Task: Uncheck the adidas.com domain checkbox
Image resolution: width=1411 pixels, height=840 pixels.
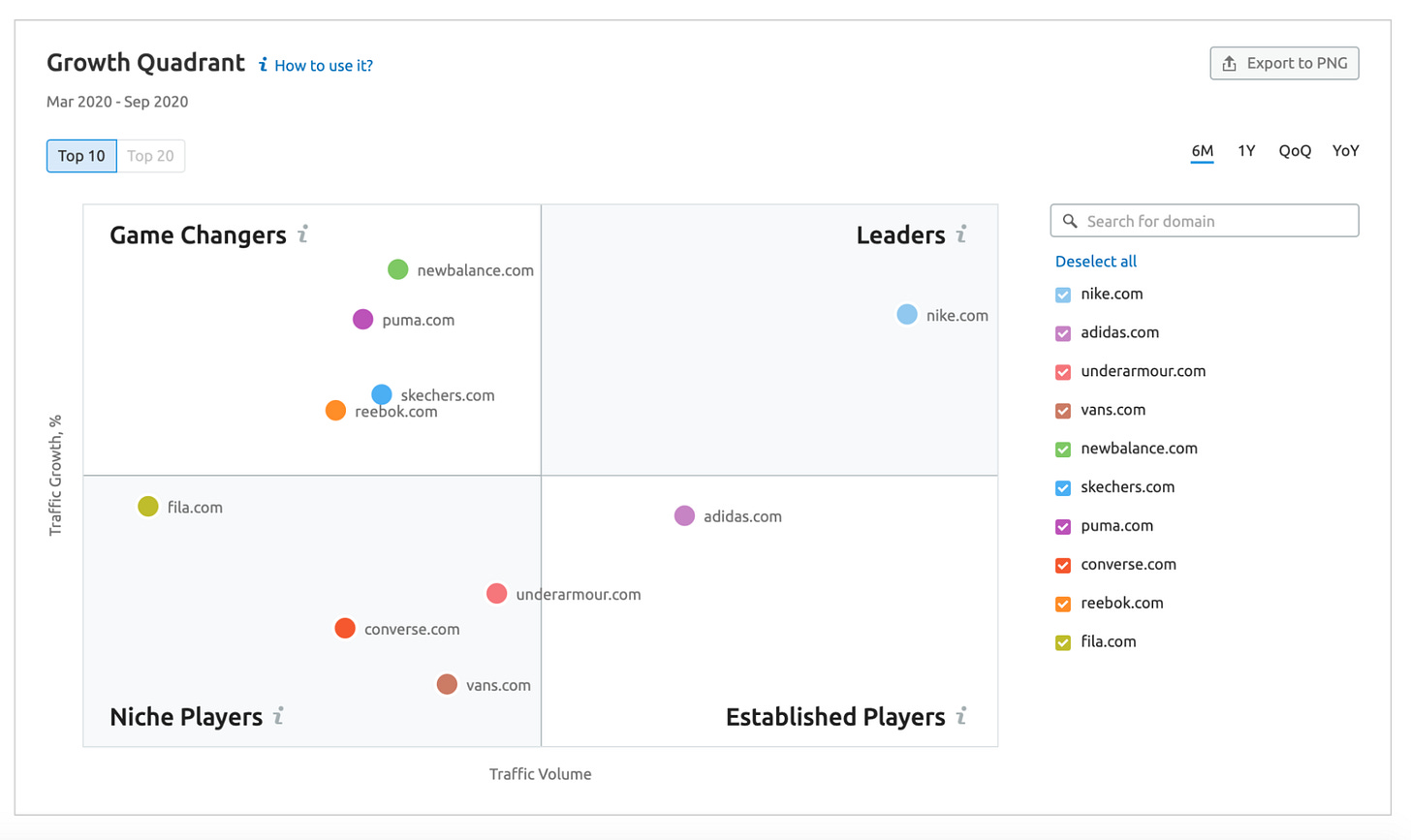Action: point(1062,332)
